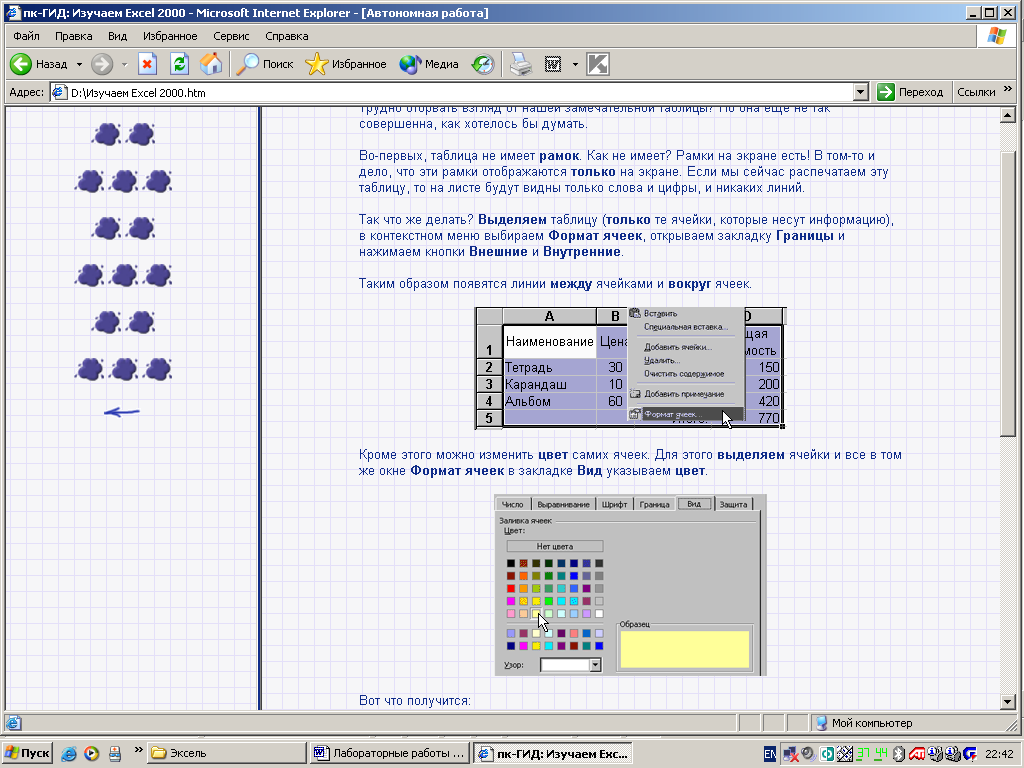Click the vertical scrollbar thumb
The height and width of the screenshot is (768, 1024).
click(1008, 294)
